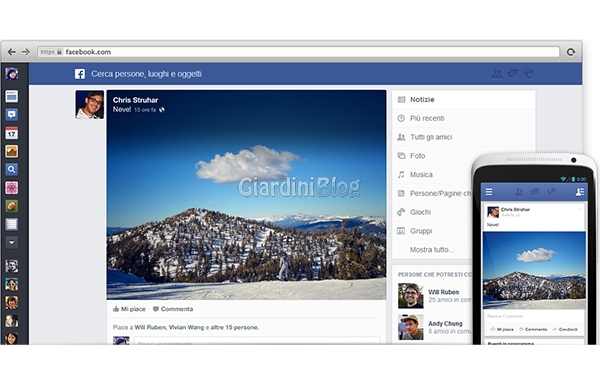This screenshot has height=373, width=600.
Task: Open photos icon in left sidebar
Action: coord(11,151)
